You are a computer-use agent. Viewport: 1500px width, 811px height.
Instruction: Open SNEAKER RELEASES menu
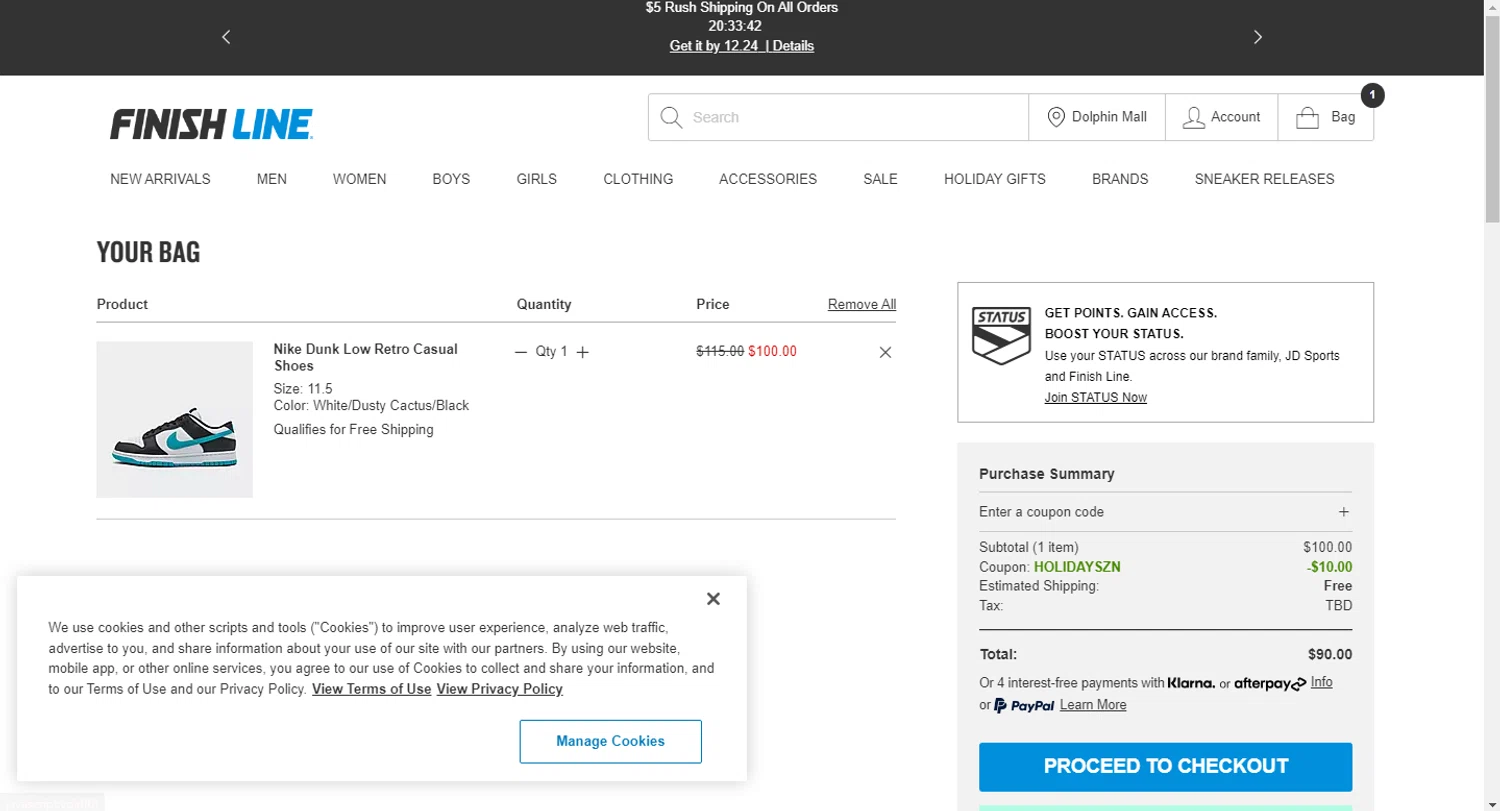[x=1265, y=179]
